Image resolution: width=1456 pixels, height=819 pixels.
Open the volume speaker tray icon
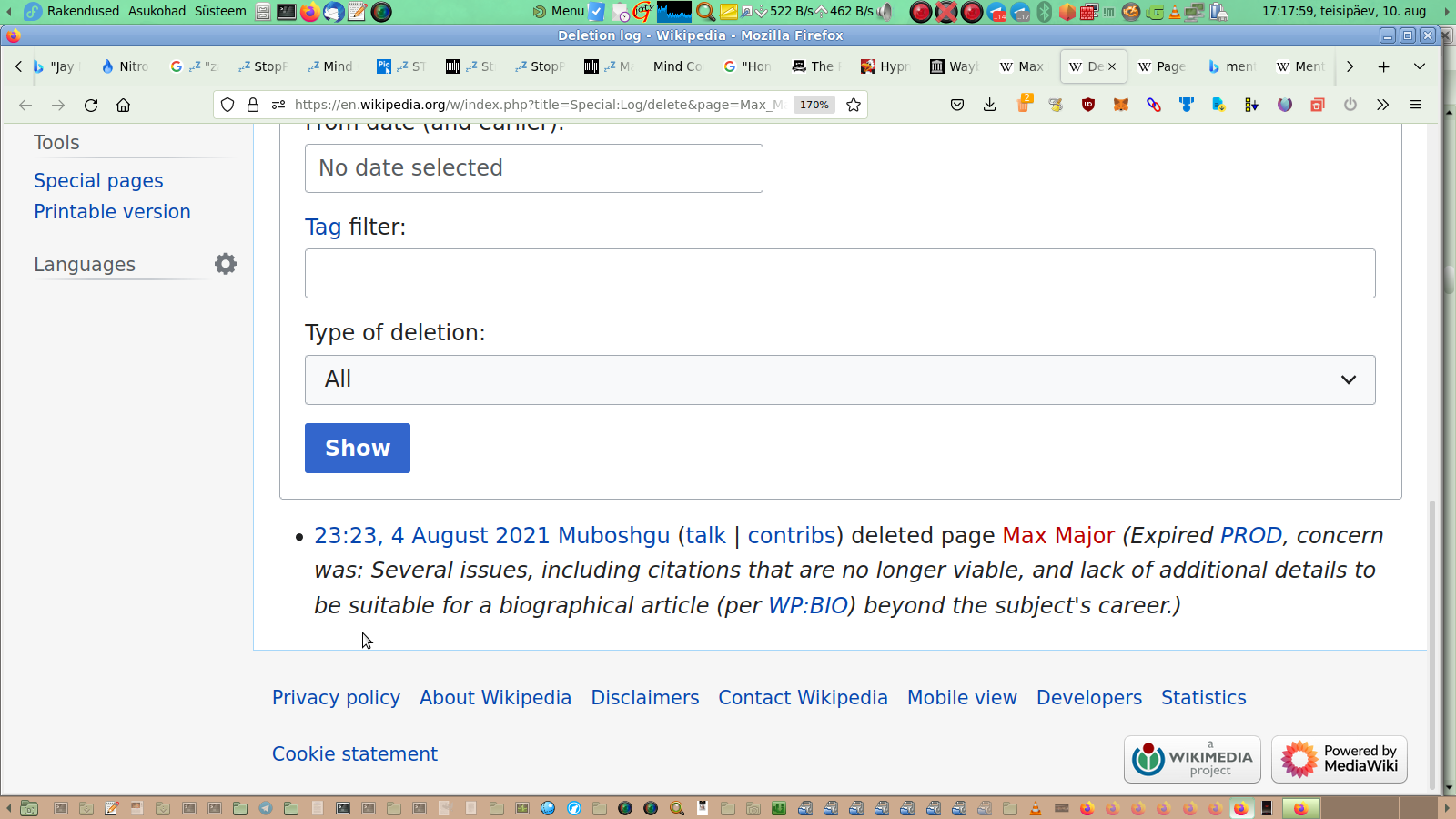pos(885,12)
